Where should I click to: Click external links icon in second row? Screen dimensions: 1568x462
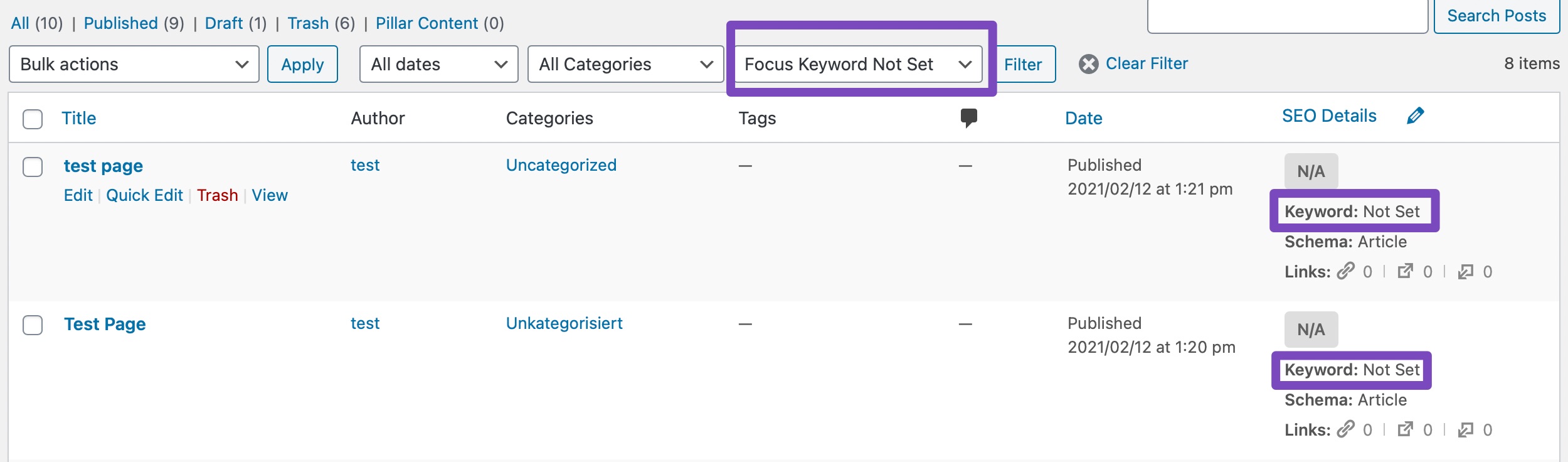pos(1406,429)
